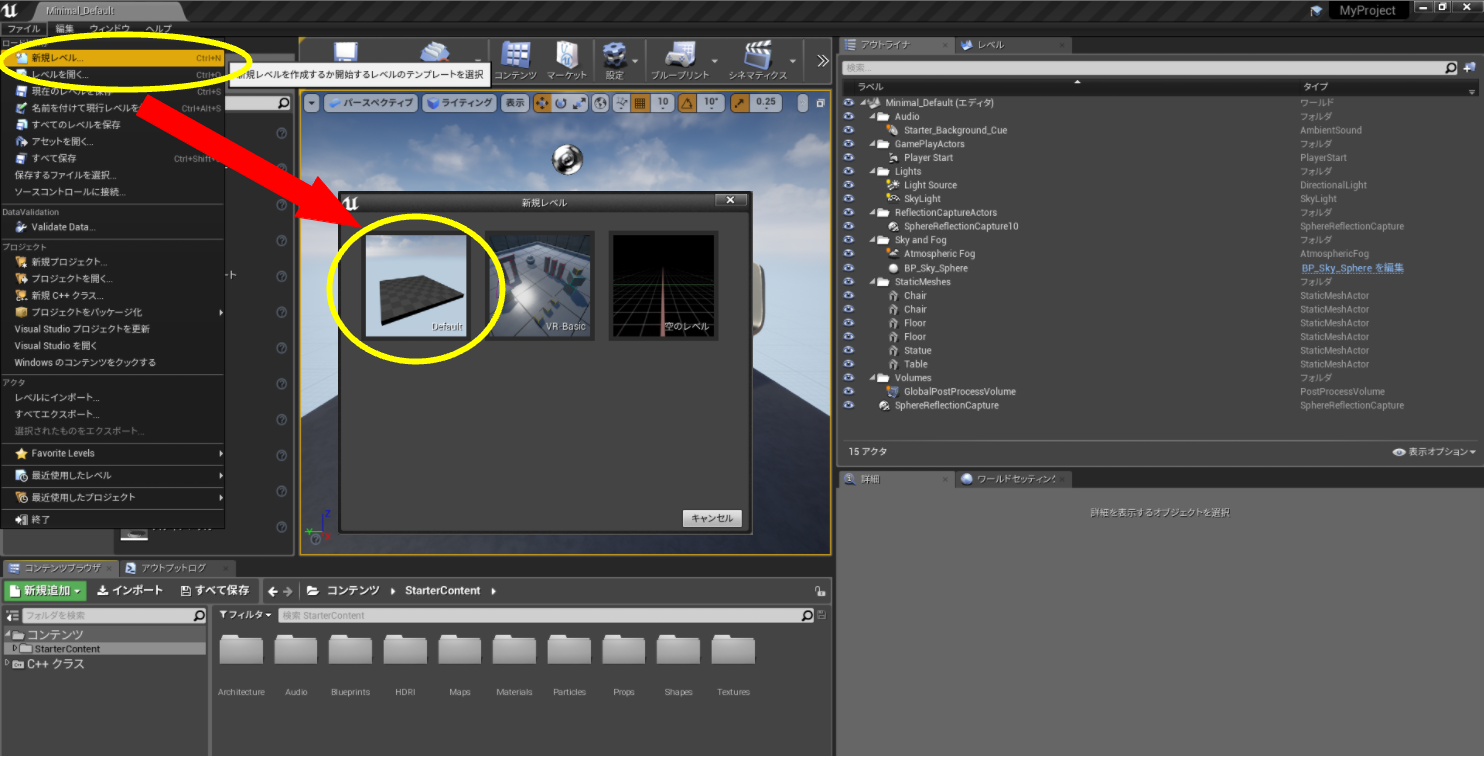Open the rotation snap 10° dropdown
Screen dimensions: 1484x757
coord(711,103)
